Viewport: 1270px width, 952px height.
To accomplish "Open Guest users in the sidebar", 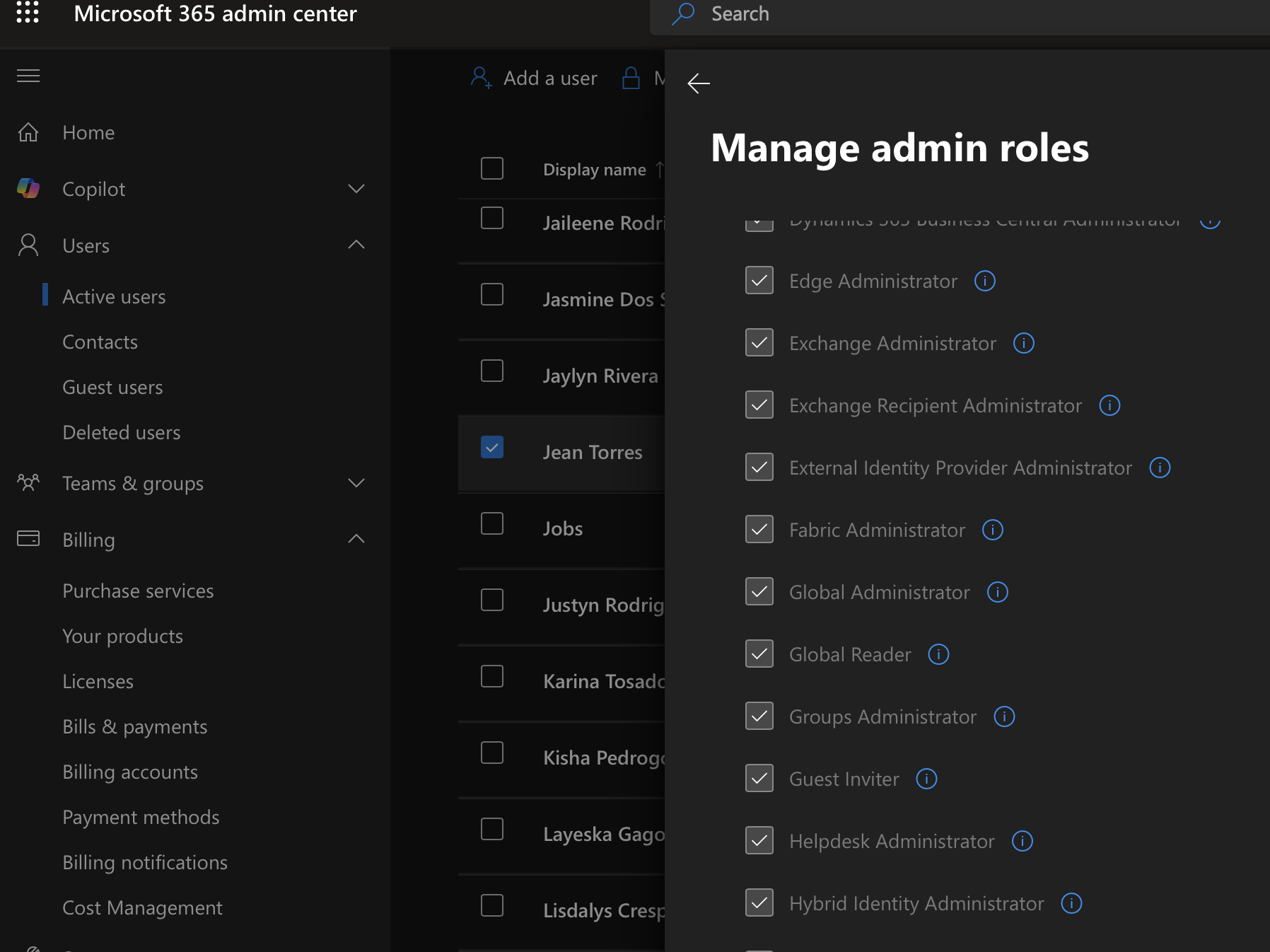I will [x=112, y=387].
